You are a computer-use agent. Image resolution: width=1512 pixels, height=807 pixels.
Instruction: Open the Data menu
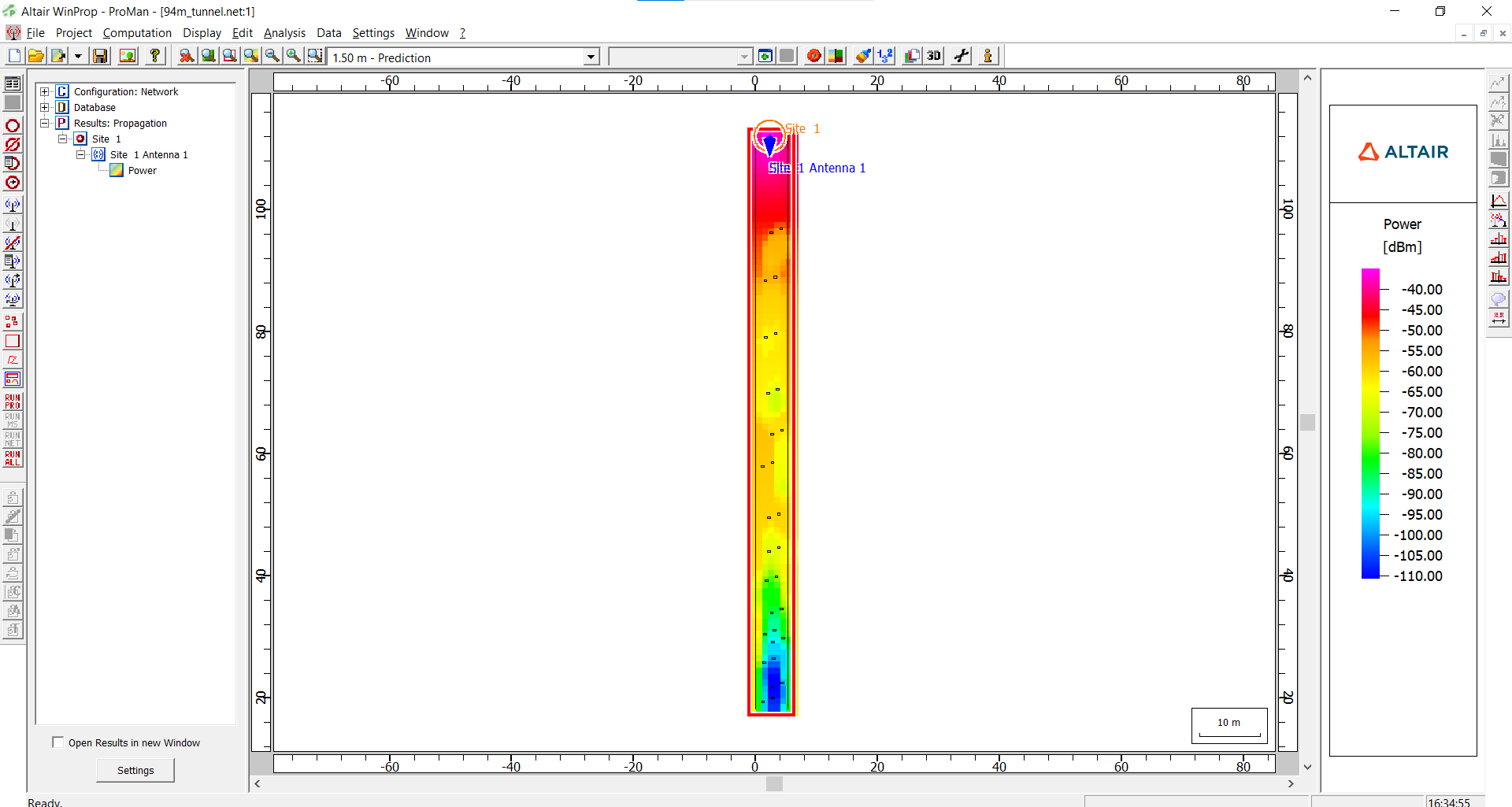click(x=329, y=33)
